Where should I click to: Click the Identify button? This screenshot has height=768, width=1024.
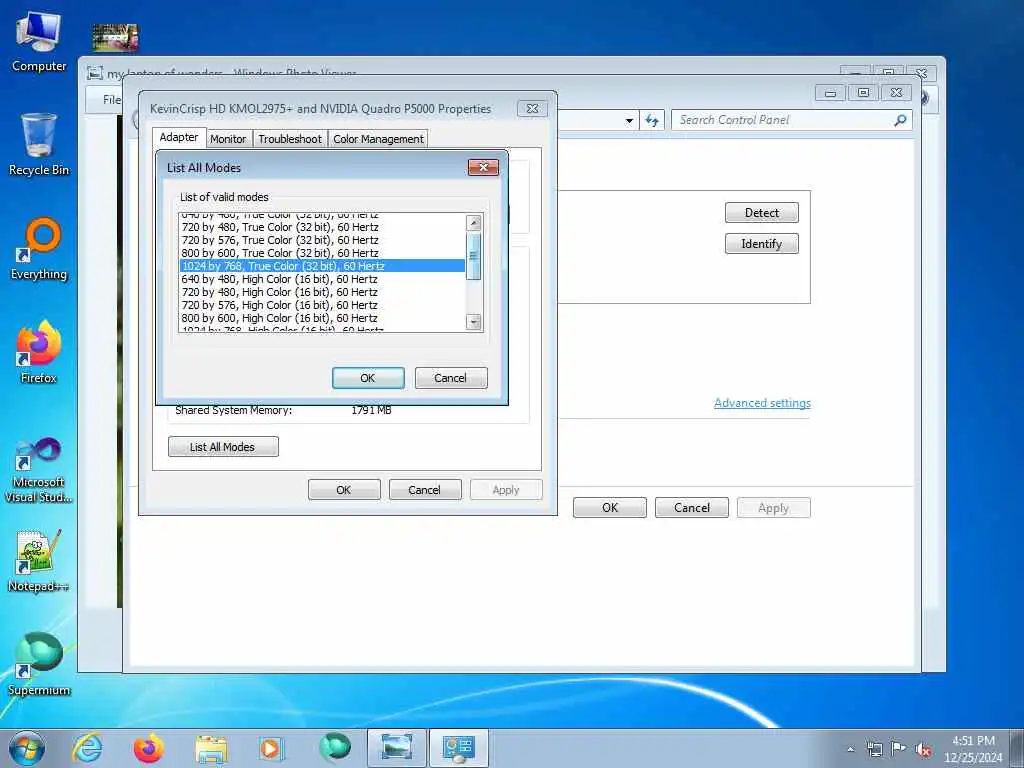point(761,244)
